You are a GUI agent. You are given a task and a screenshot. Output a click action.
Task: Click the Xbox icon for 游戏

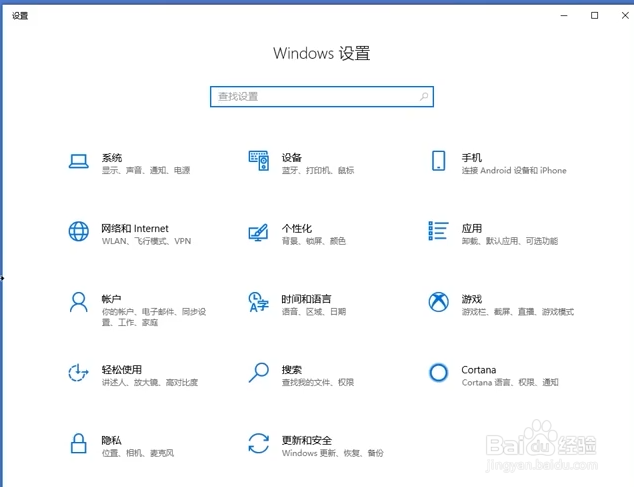click(439, 302)
